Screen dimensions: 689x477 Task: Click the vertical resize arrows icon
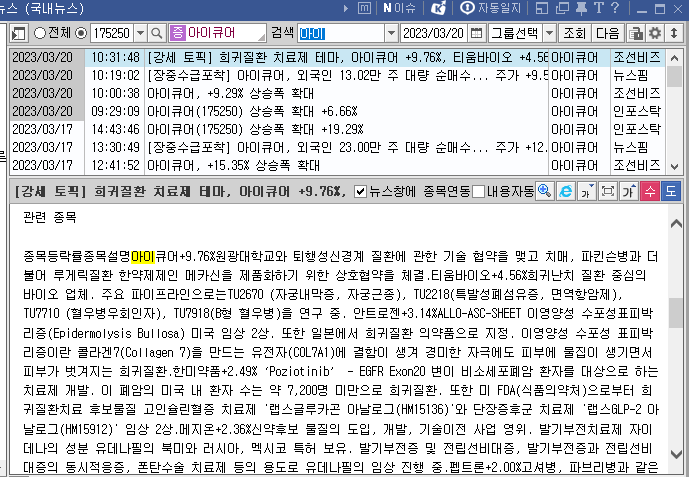click(674, 33)
